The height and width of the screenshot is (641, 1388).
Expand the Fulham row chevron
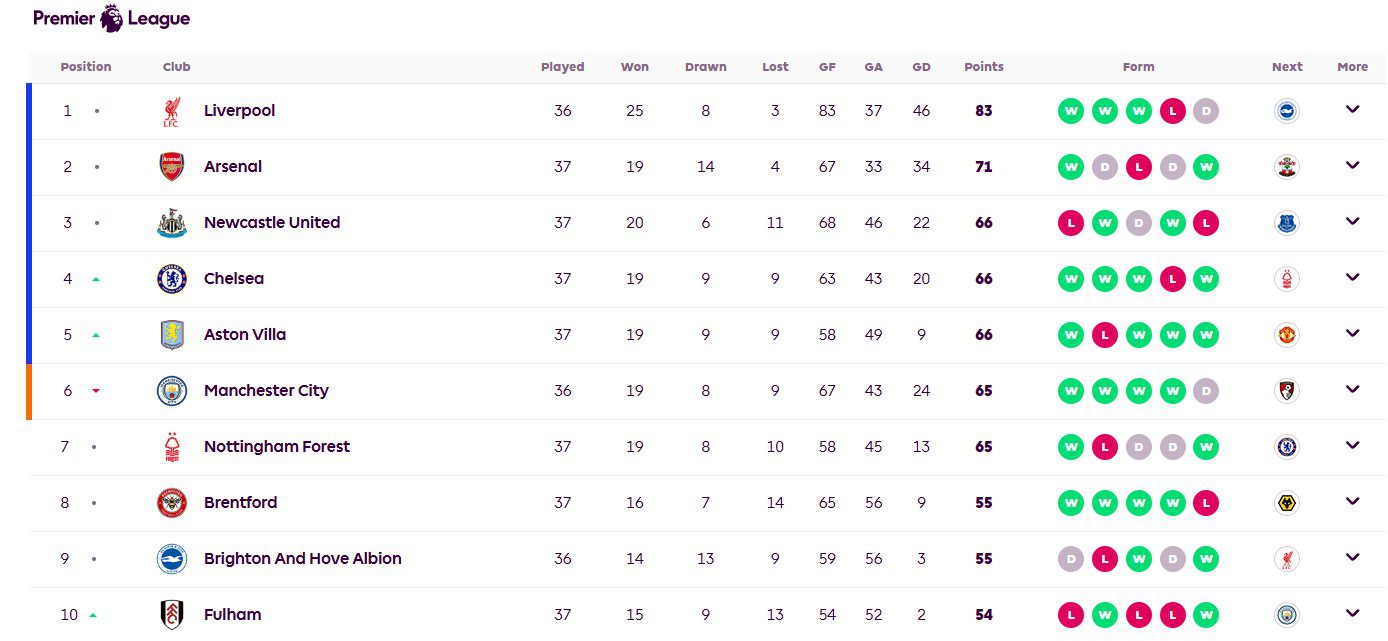1352,614
